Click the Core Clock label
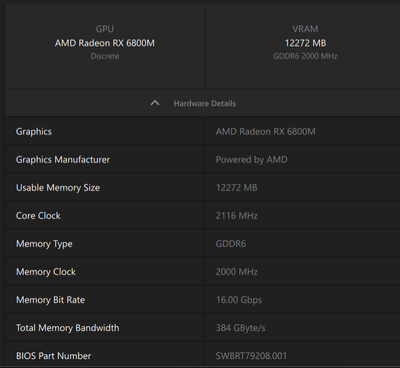Image resolution: width=400 pixels, height=368 pixels. click(x=38, y=216)
